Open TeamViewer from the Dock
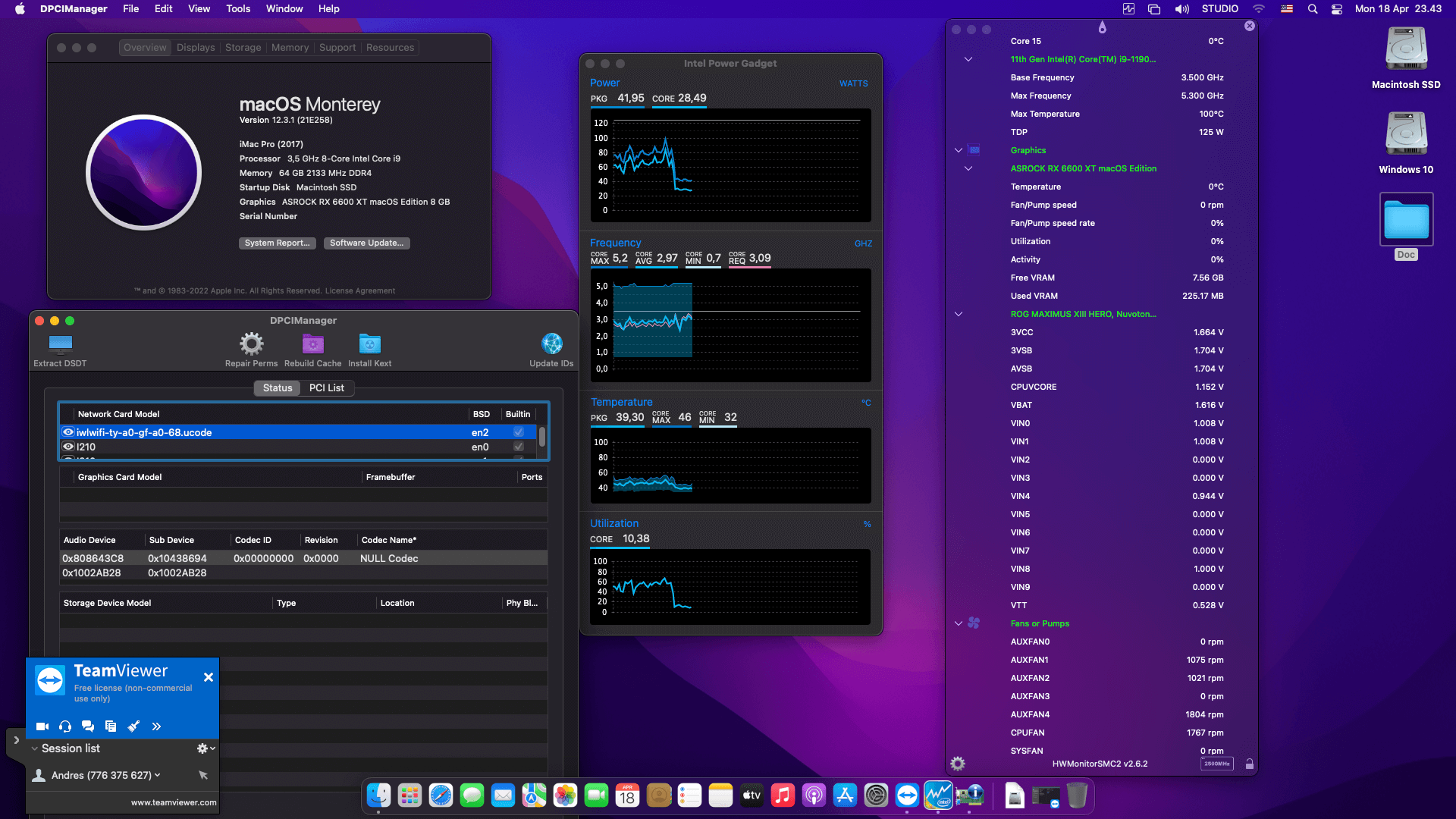This screenshot has height=819, width=1456. 907,795
